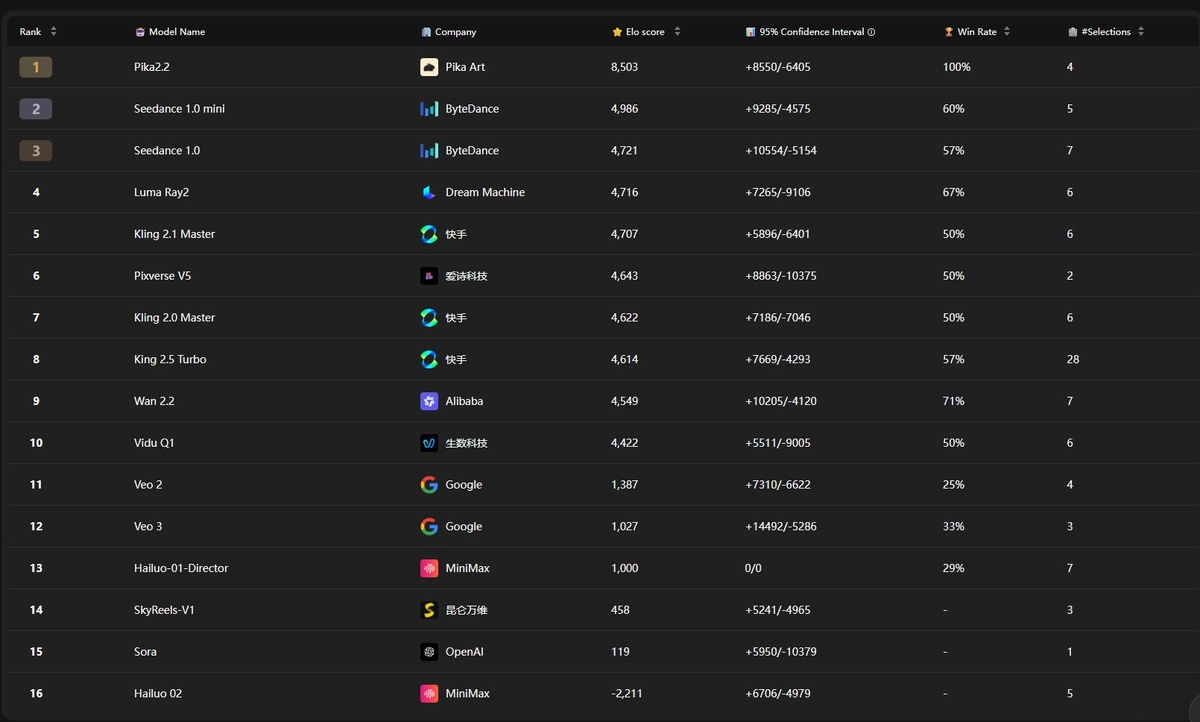The width and height of the screenshot is (1200, 722).
Task: Click the Pika Art company logo
Action: [x=429, y=67]
